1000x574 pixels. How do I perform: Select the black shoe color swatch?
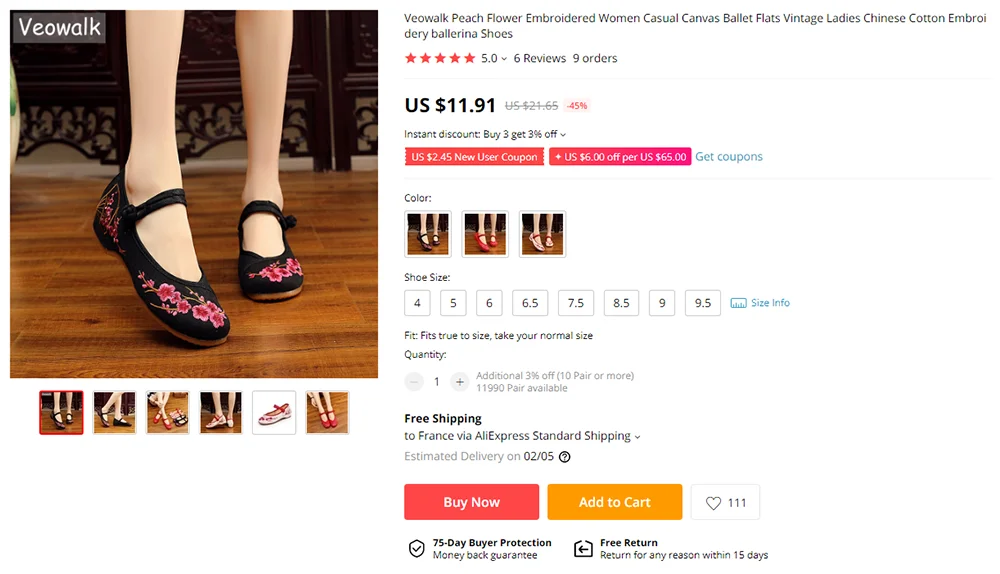(428, 234)
